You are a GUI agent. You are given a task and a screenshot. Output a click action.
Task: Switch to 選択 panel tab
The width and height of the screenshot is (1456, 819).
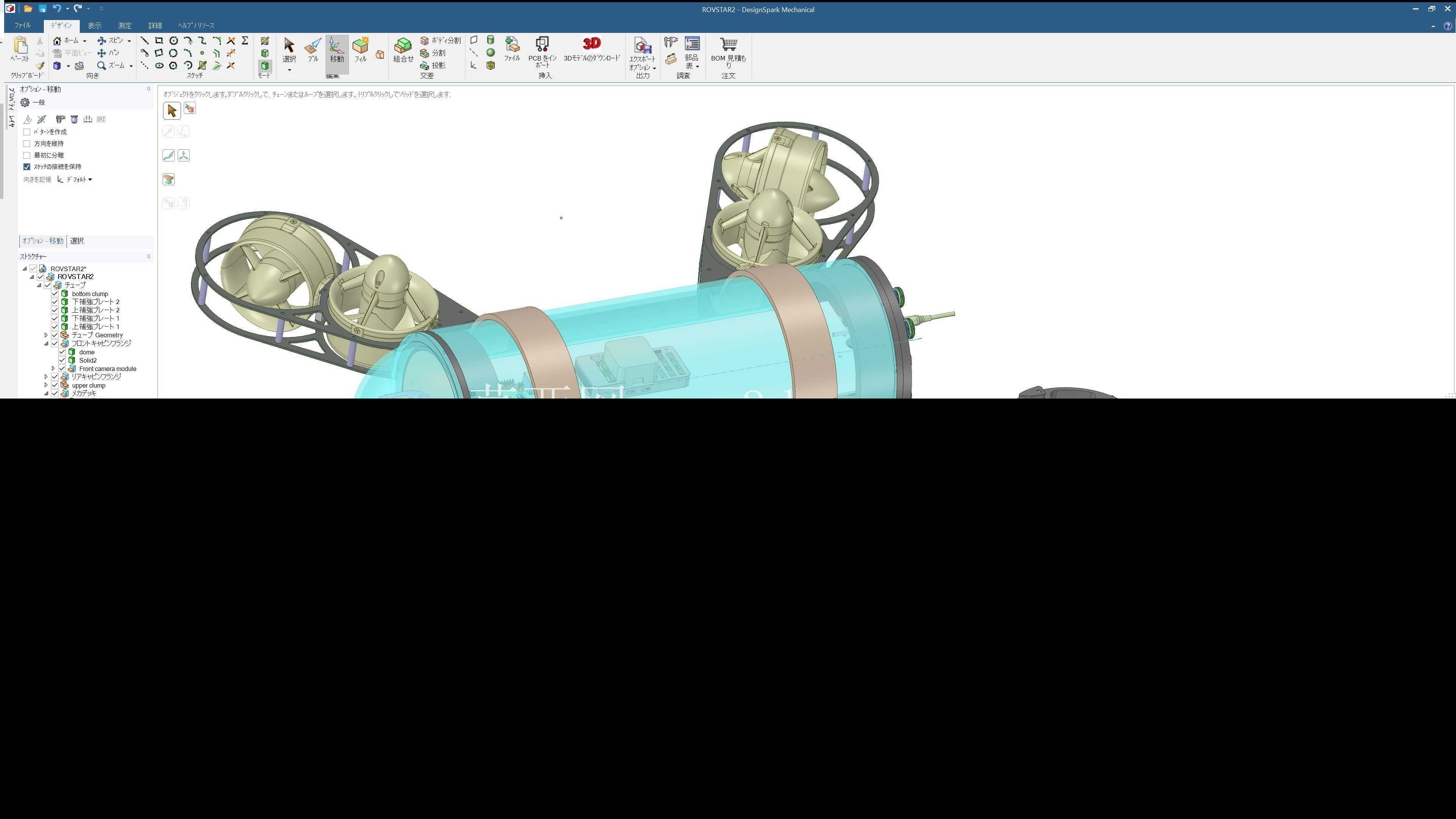(77, 241)
